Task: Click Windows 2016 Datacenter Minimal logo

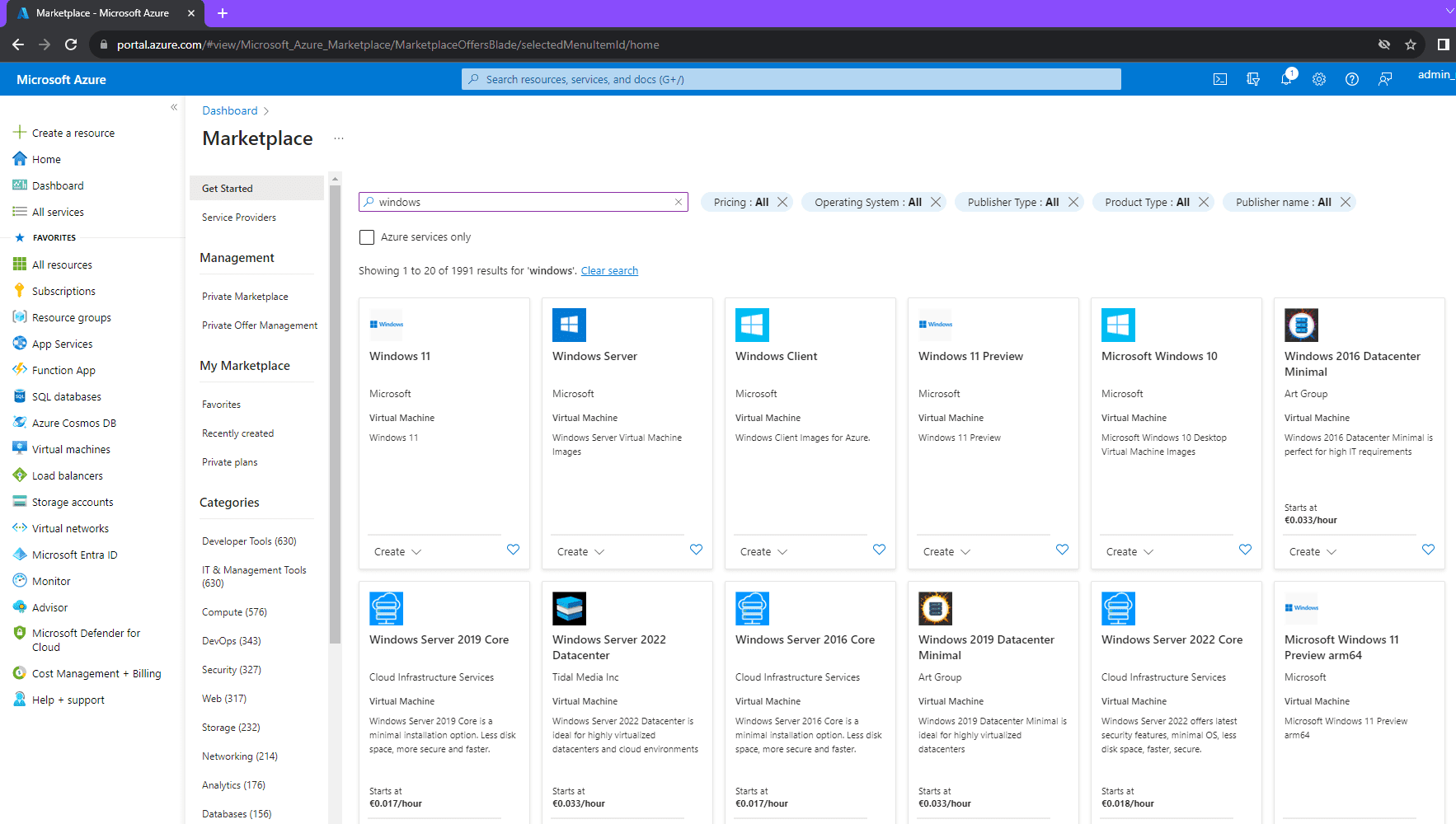Action: (1301, 325)
